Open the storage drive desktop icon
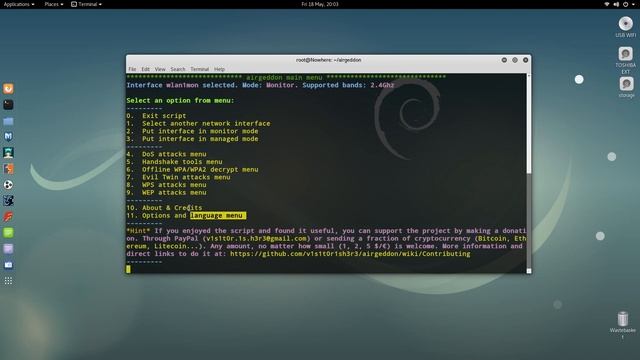Viewport: 640px width, 360px height. click(626, 87)
